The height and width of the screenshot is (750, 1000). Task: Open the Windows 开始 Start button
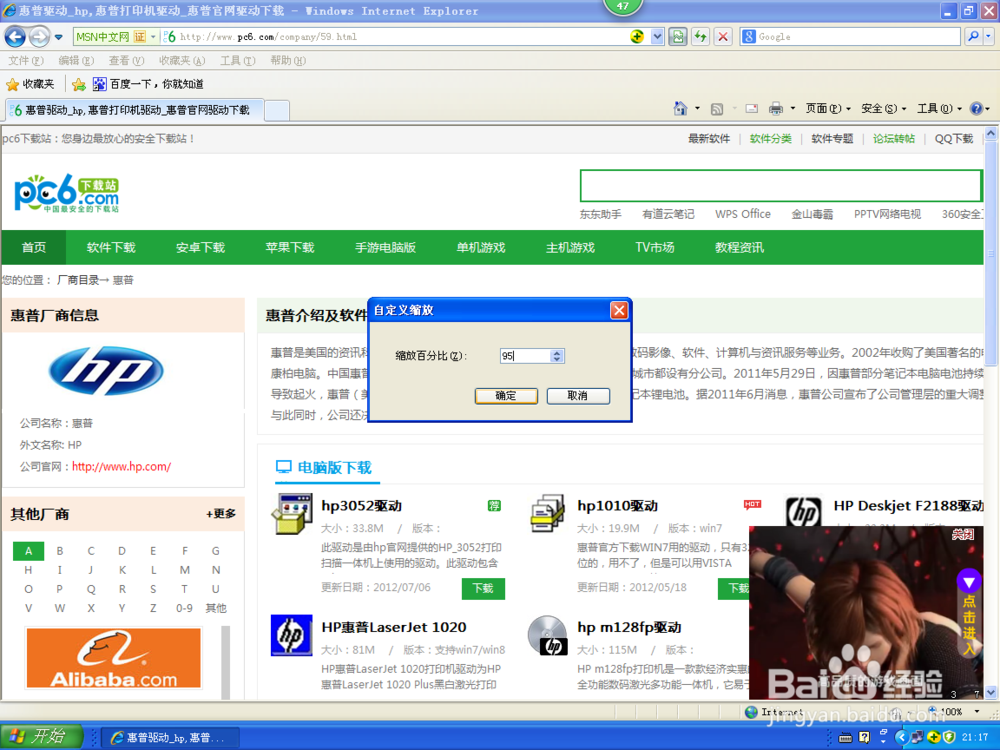pos(41,737)
